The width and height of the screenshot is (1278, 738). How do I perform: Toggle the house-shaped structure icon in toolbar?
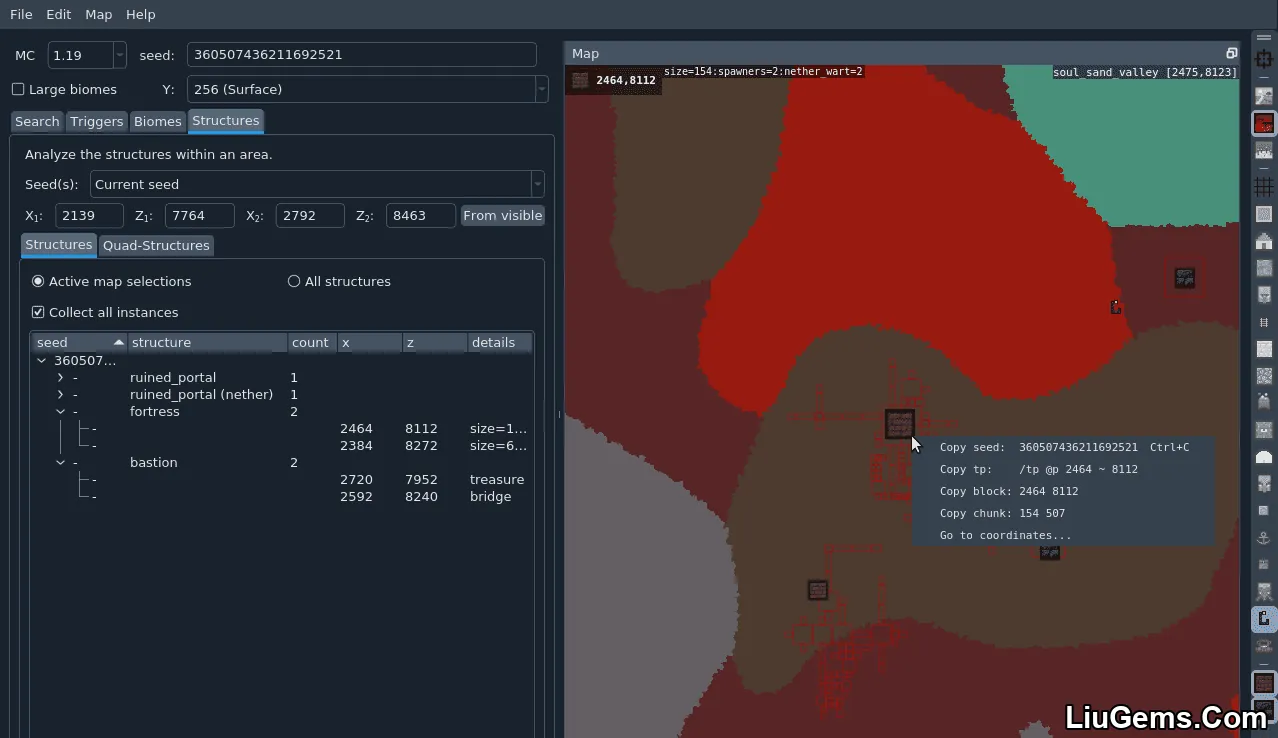tap(1264, 241)
